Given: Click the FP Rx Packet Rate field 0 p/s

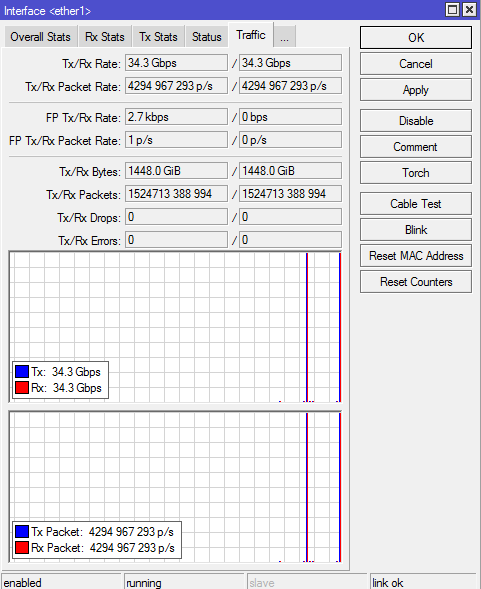Looking at the screenshot, I should tap(290, 140).
